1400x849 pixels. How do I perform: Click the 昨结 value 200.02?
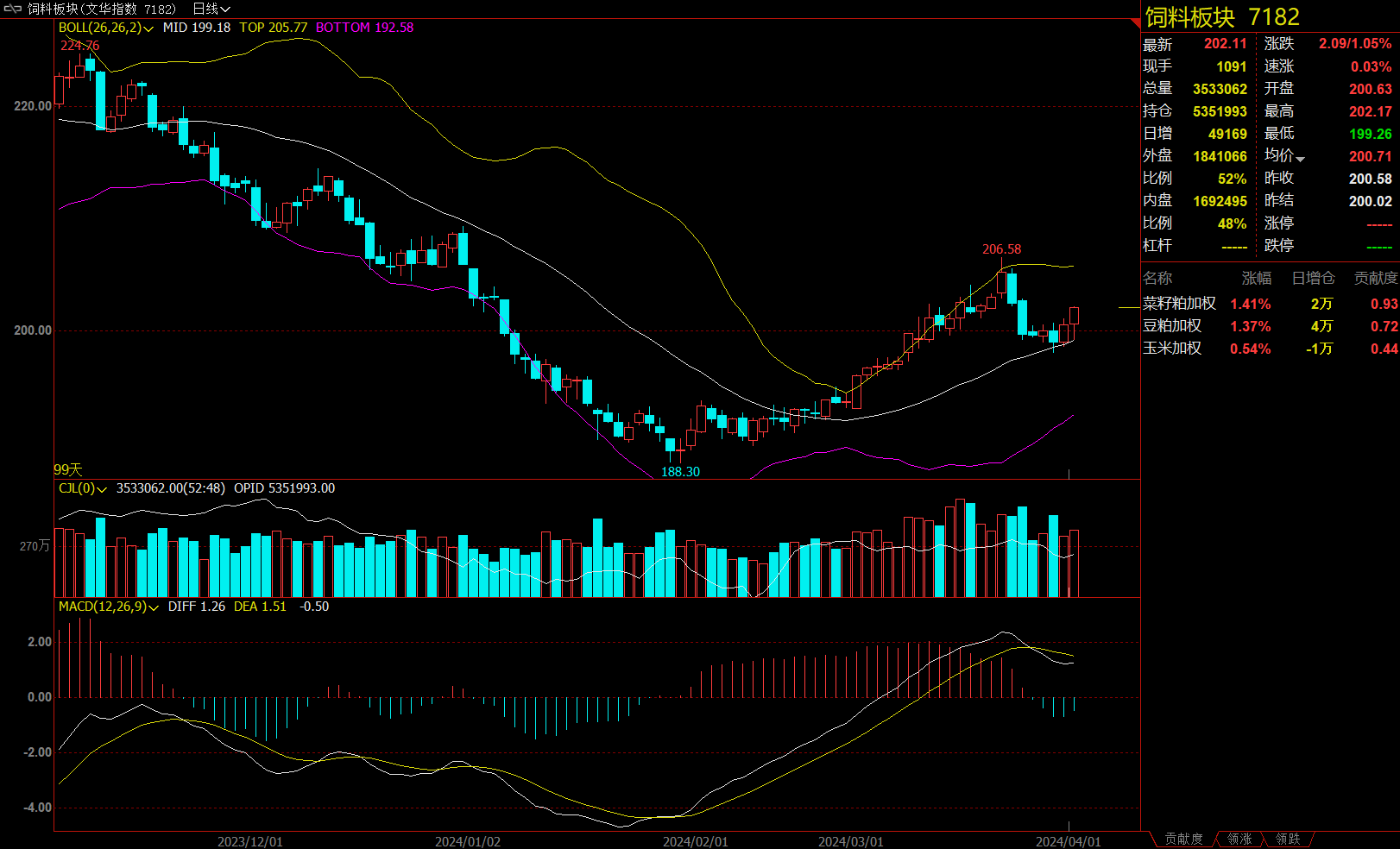[x=1371, y=201]
